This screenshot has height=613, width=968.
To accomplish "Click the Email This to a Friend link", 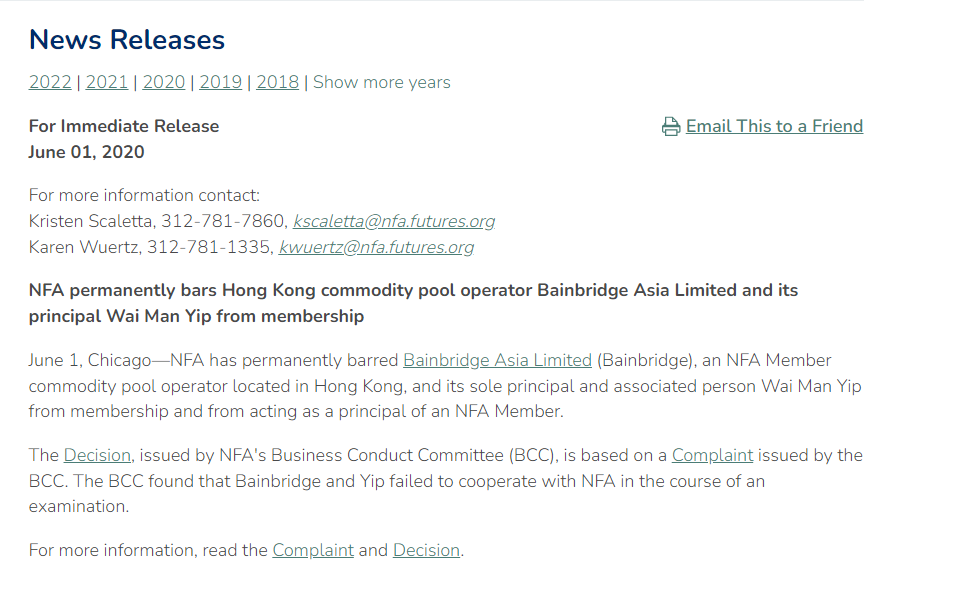I will [x=774, y=127].
